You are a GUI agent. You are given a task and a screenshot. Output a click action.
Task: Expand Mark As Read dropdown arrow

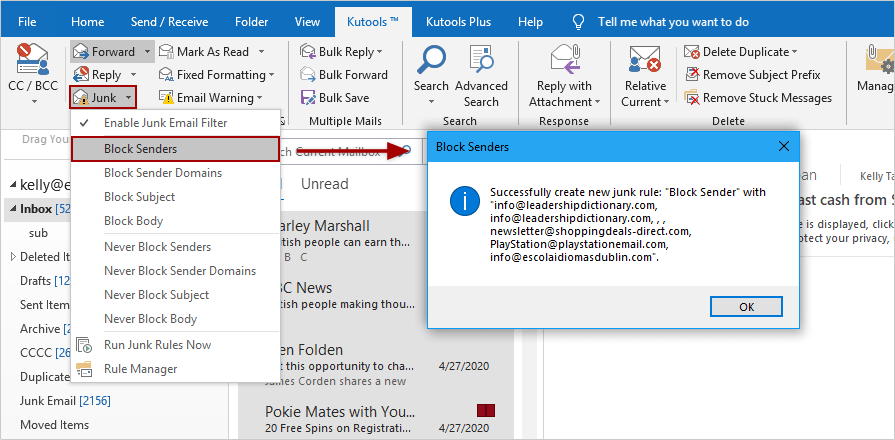[261, 52]
